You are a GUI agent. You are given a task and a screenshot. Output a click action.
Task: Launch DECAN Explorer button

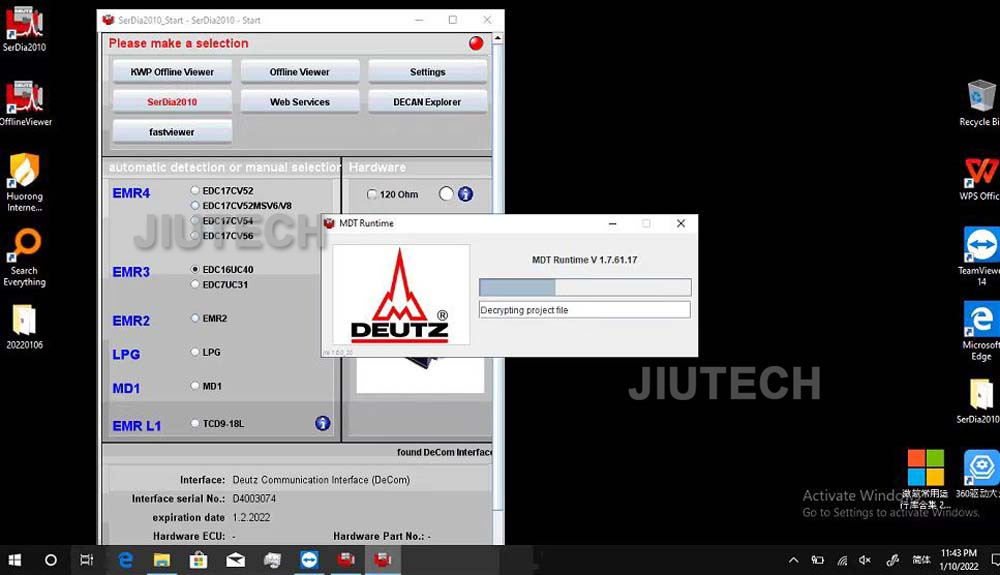tap(427, 102)
